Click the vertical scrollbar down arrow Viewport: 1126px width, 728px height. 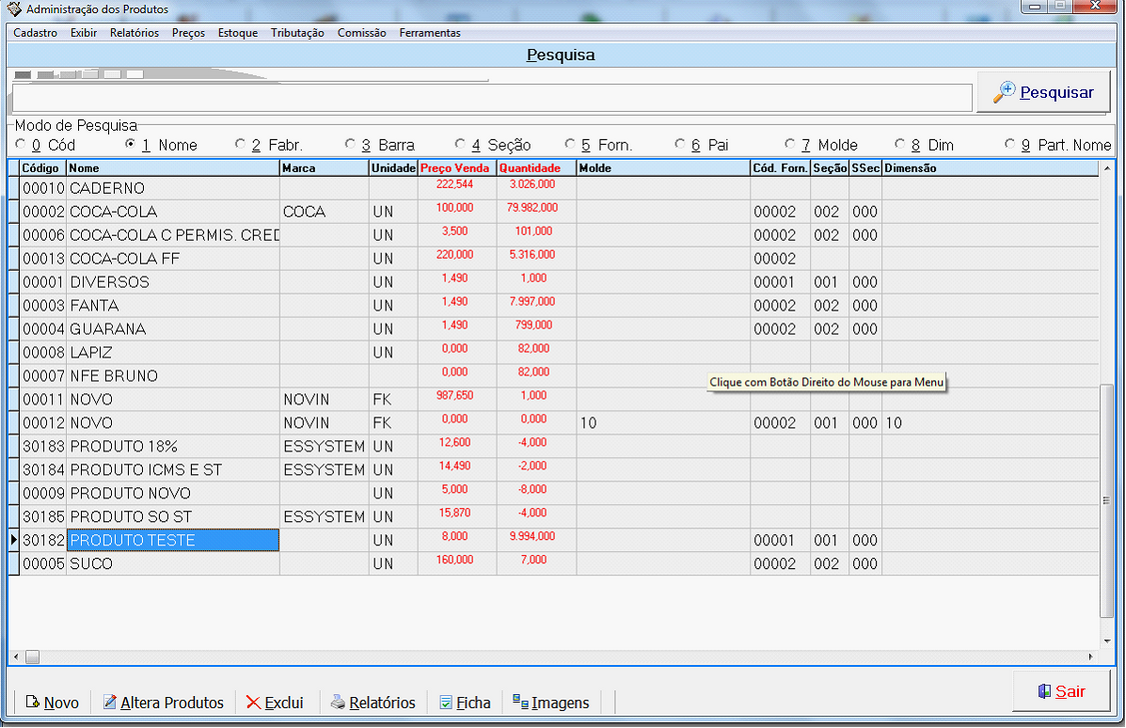point(1106,641)
